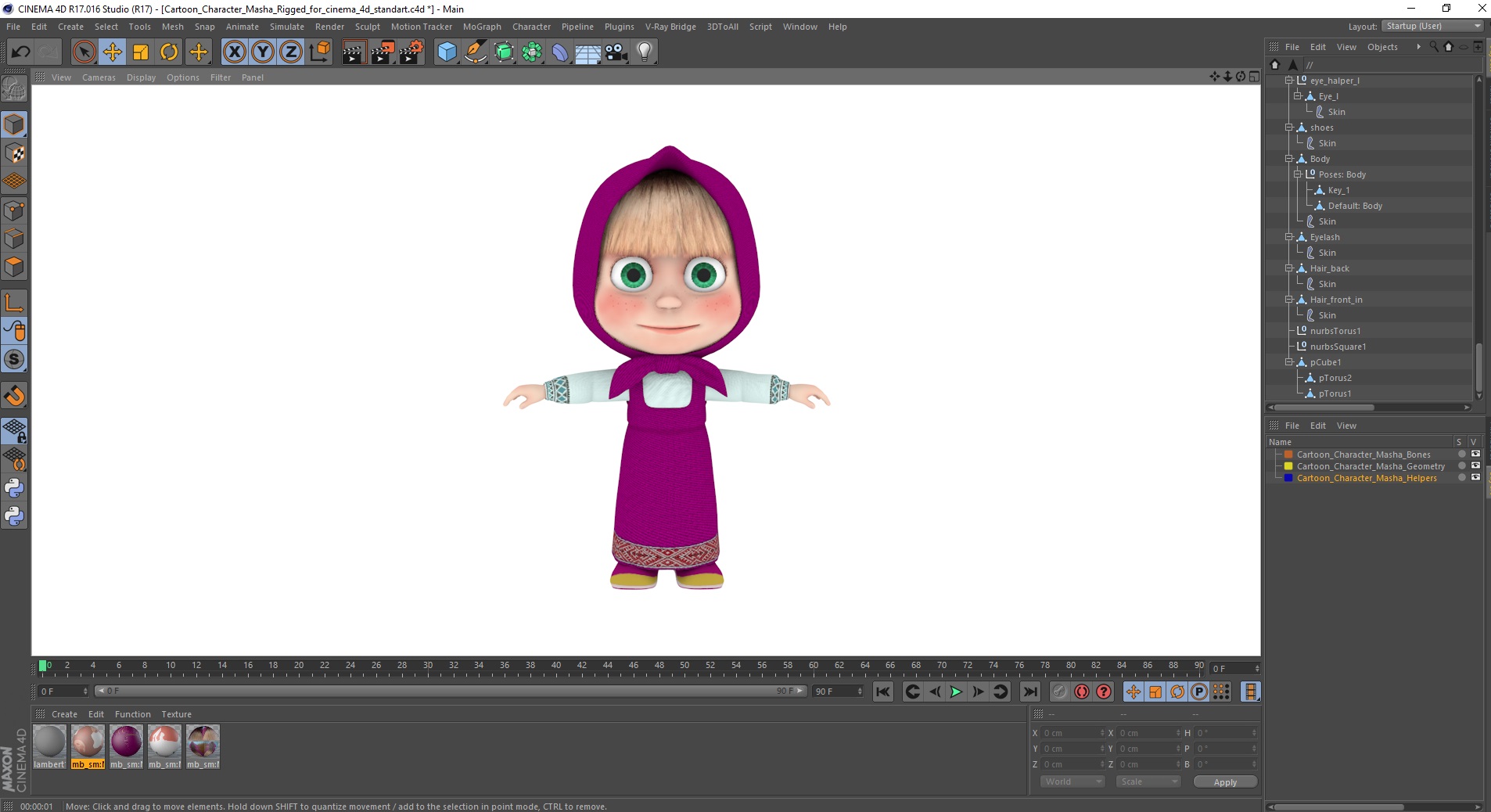Go to end of animation

1030,692
